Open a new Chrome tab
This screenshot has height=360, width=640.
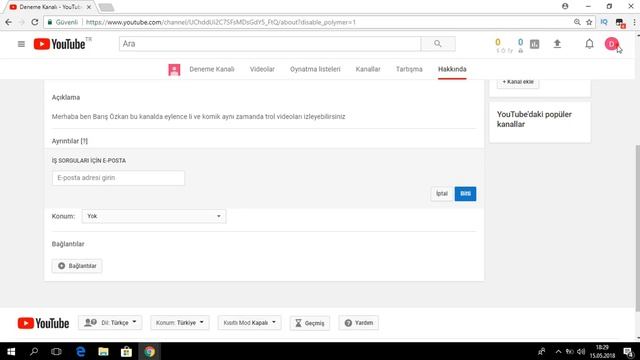(106, 7)
